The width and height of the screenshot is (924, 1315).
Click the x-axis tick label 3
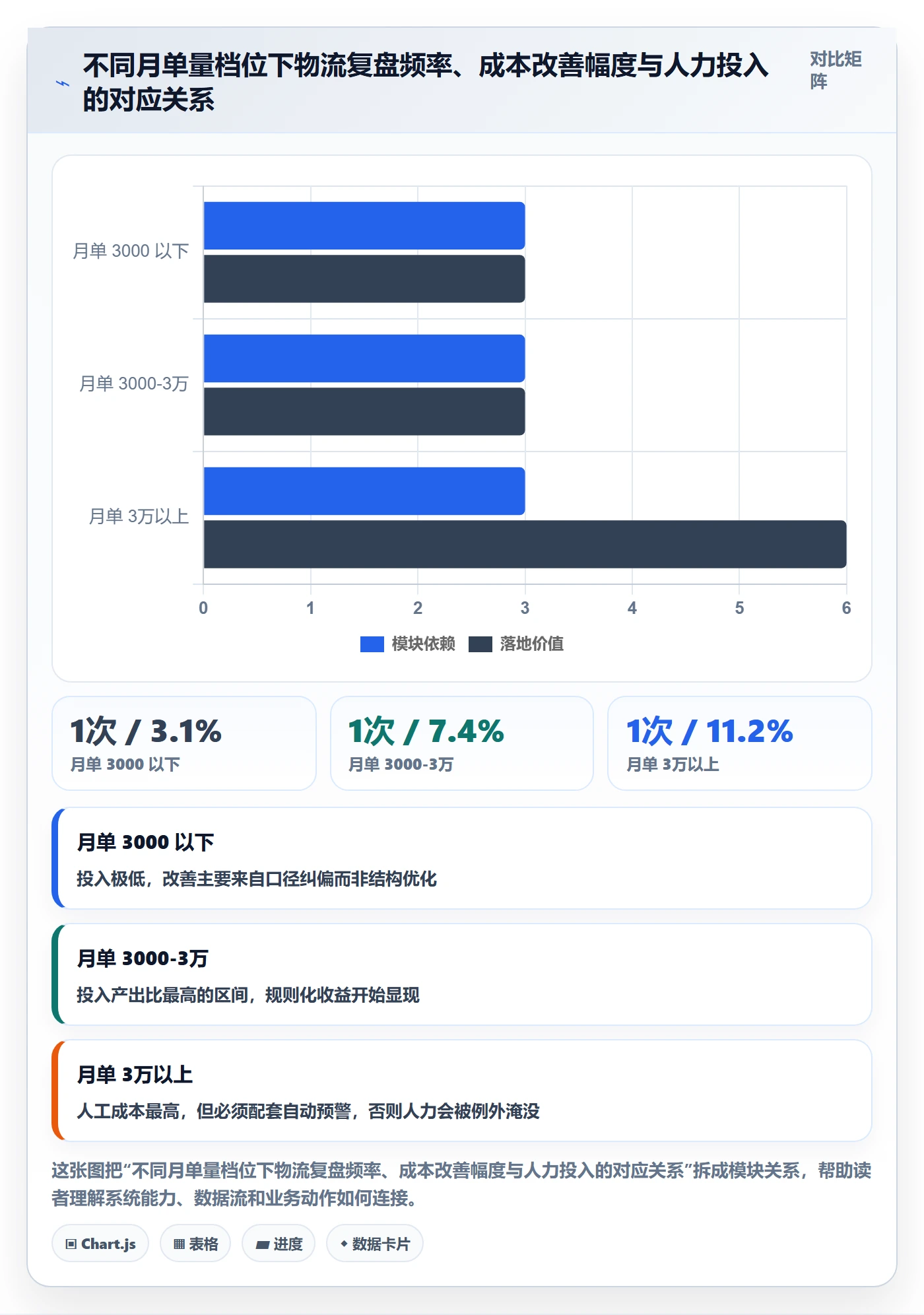(x=525, y=608)
